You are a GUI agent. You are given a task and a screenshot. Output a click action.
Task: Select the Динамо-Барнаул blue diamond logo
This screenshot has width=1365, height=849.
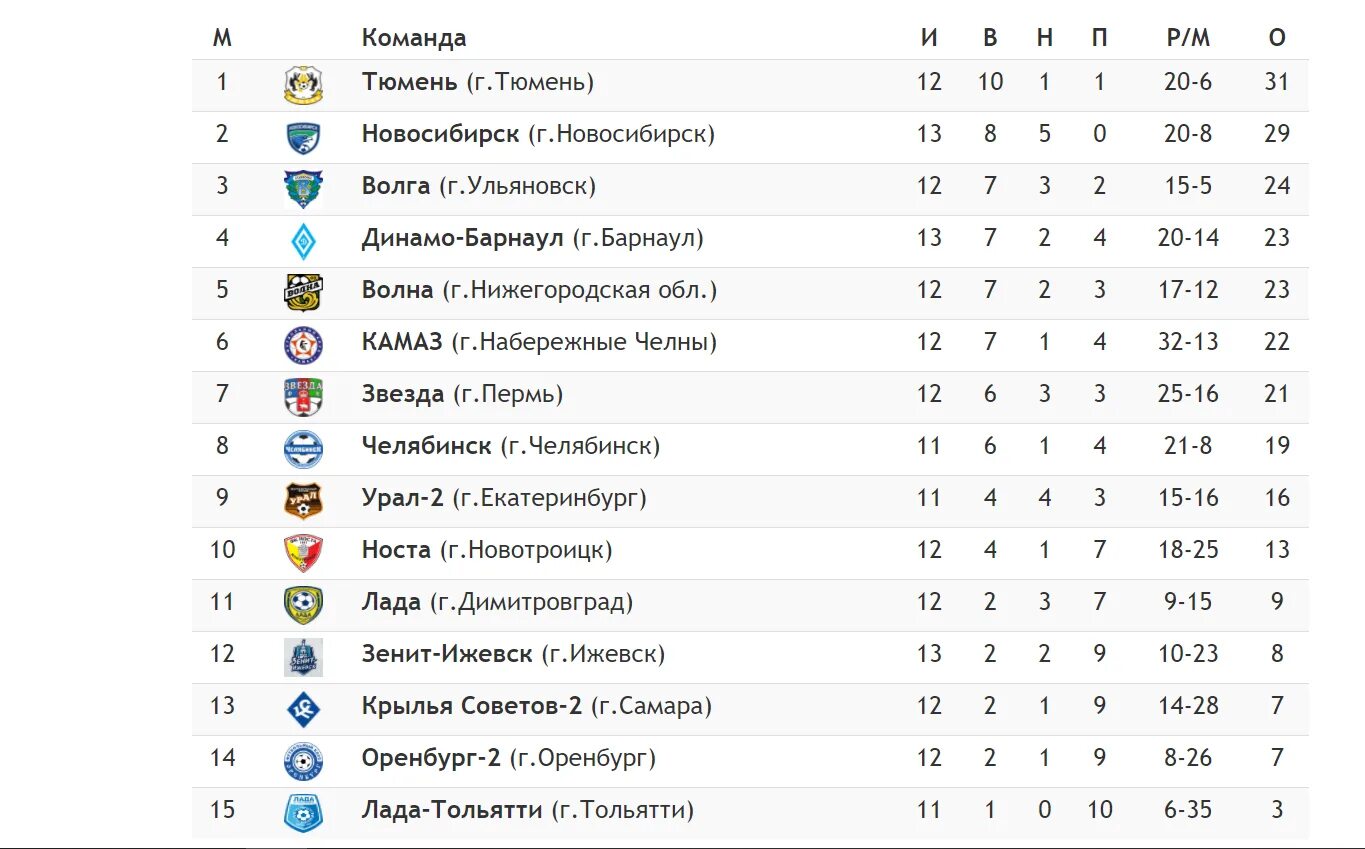[303, 241]
